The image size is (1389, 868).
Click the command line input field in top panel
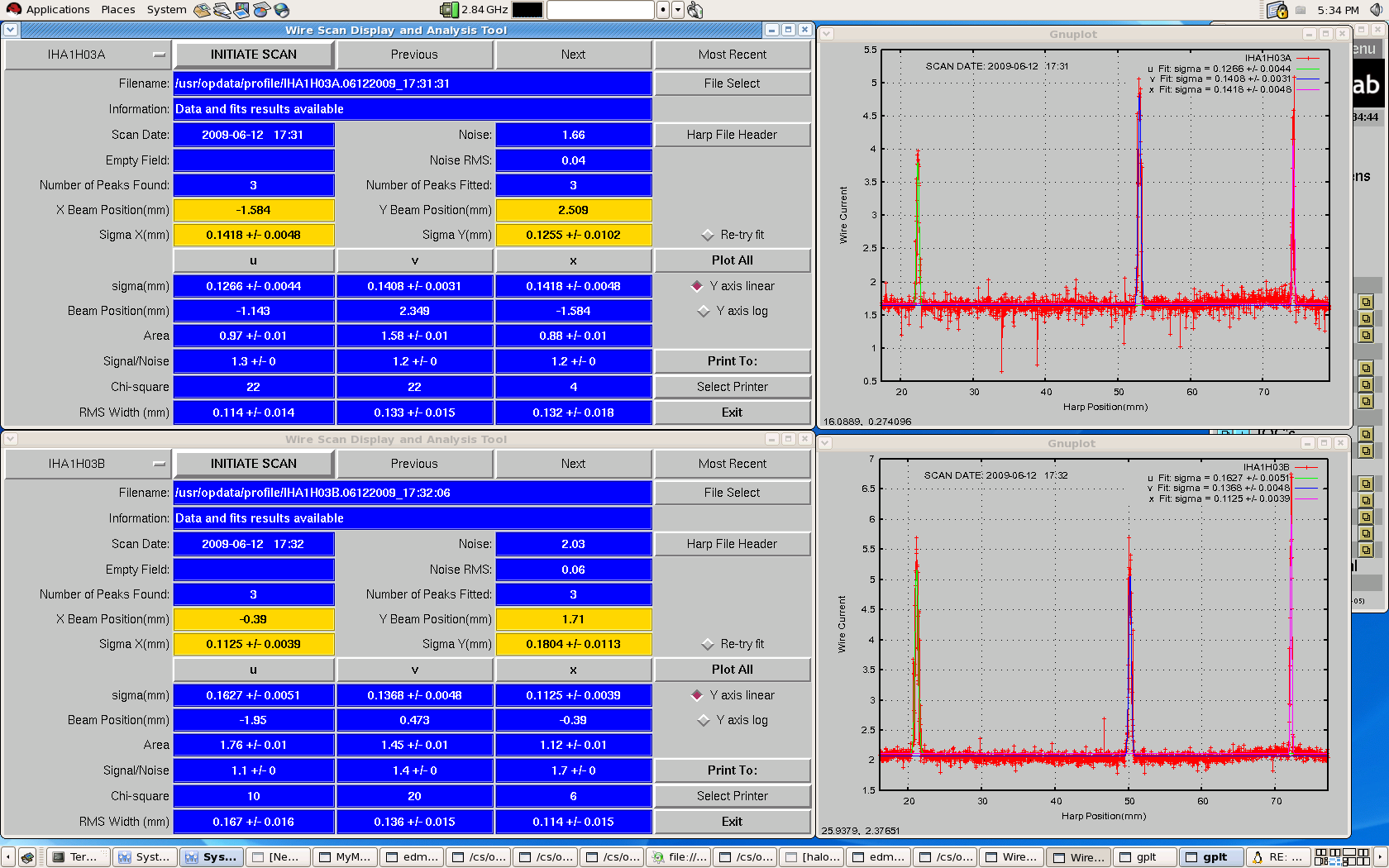click(x=600, y=10)
